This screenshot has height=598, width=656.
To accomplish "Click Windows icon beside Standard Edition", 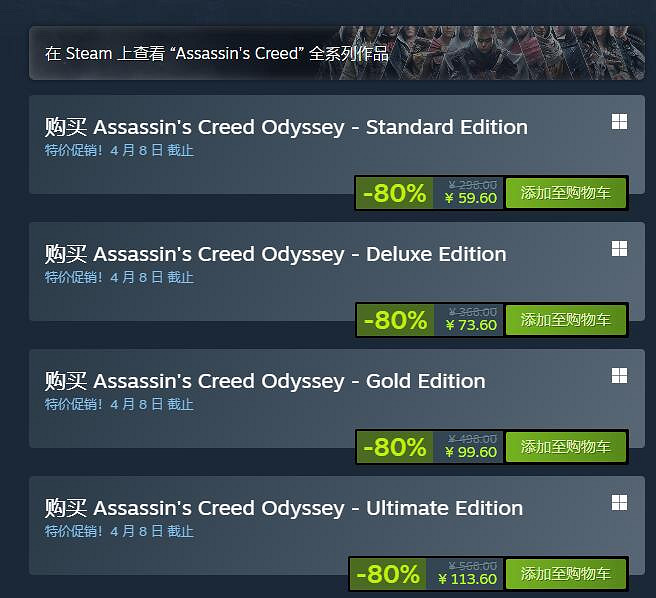I will click(619, 122).
